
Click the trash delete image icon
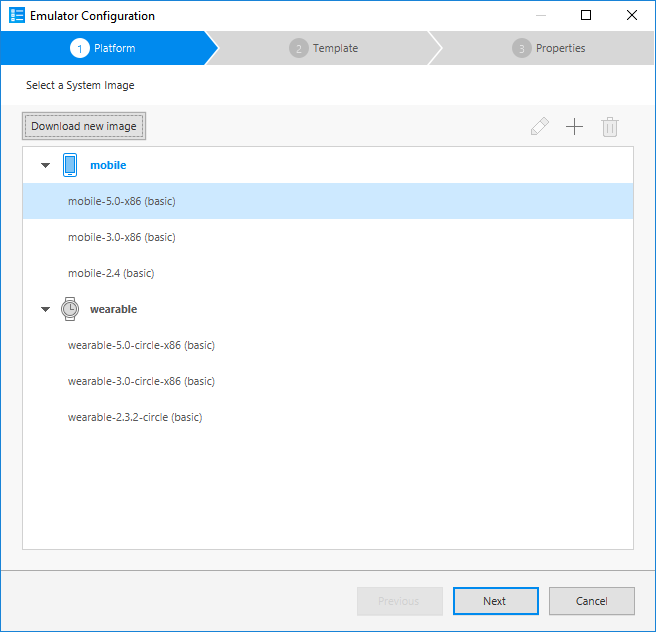click(x=610, y=127)
